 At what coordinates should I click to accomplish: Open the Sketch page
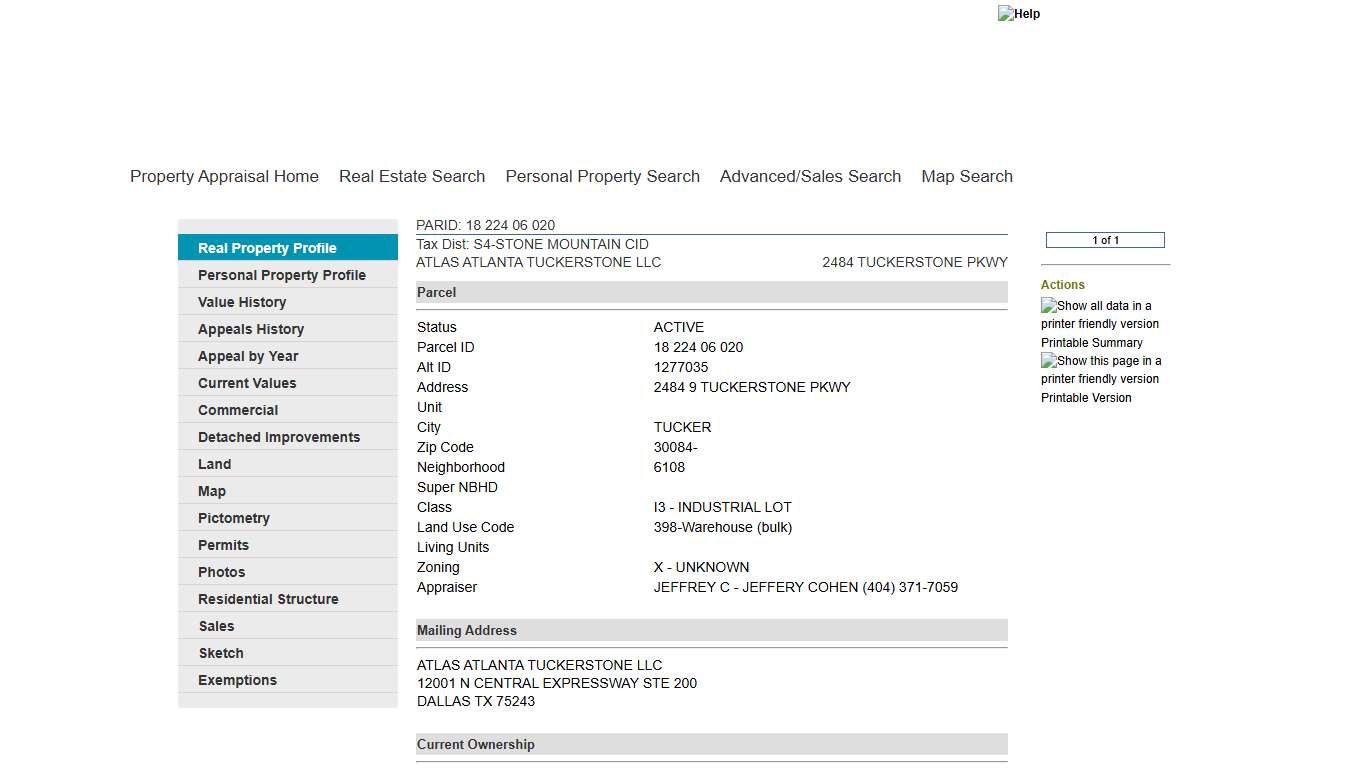220,653
